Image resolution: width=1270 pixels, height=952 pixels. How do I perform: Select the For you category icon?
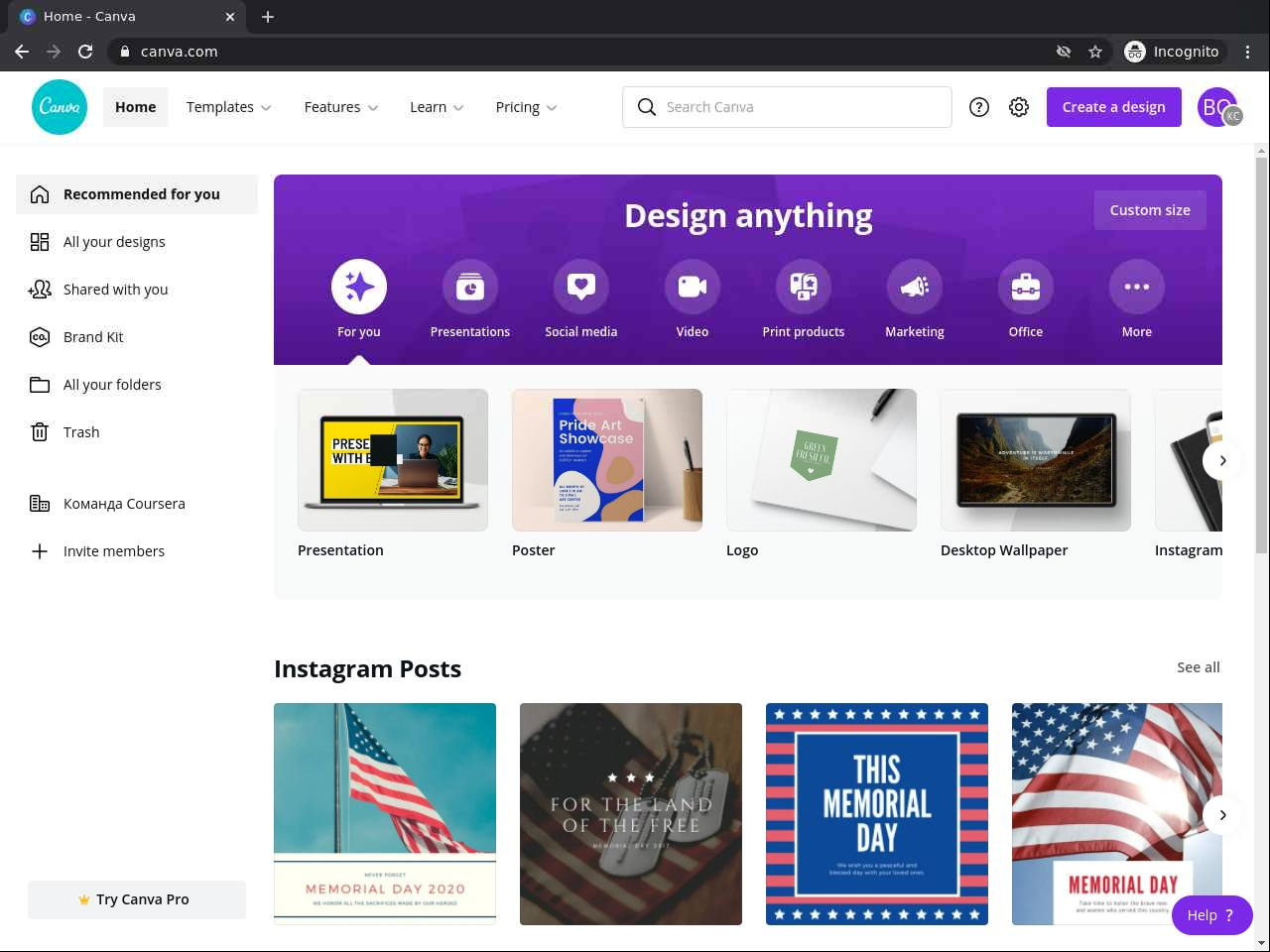(359, 287)
